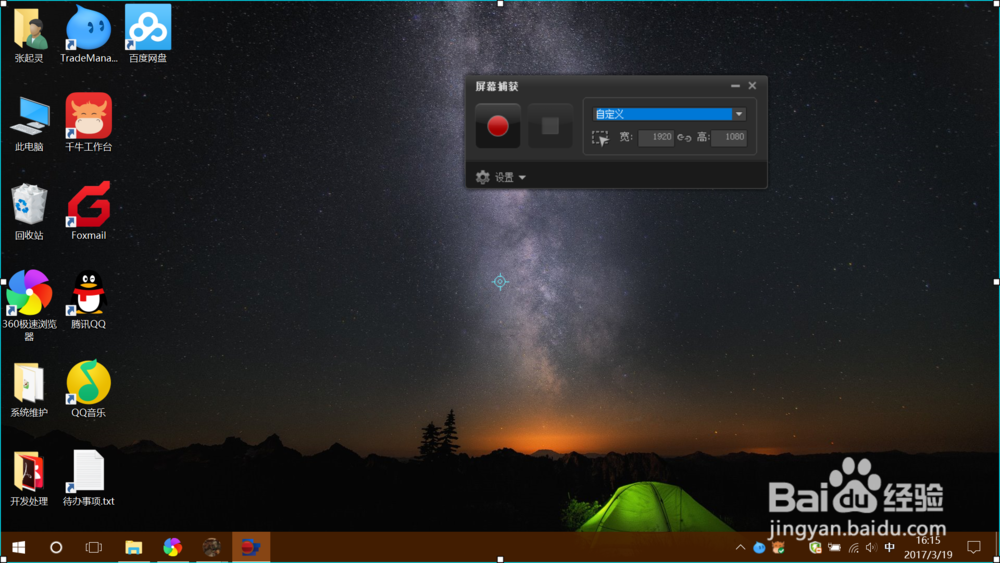Open Task View on the taskbar

click(x=94, y=547)
